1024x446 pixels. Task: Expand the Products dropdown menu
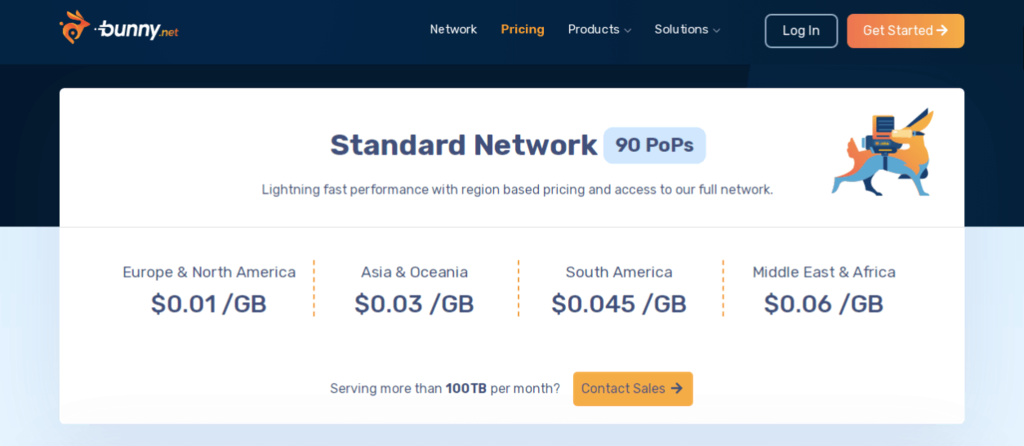coord(594,30)
